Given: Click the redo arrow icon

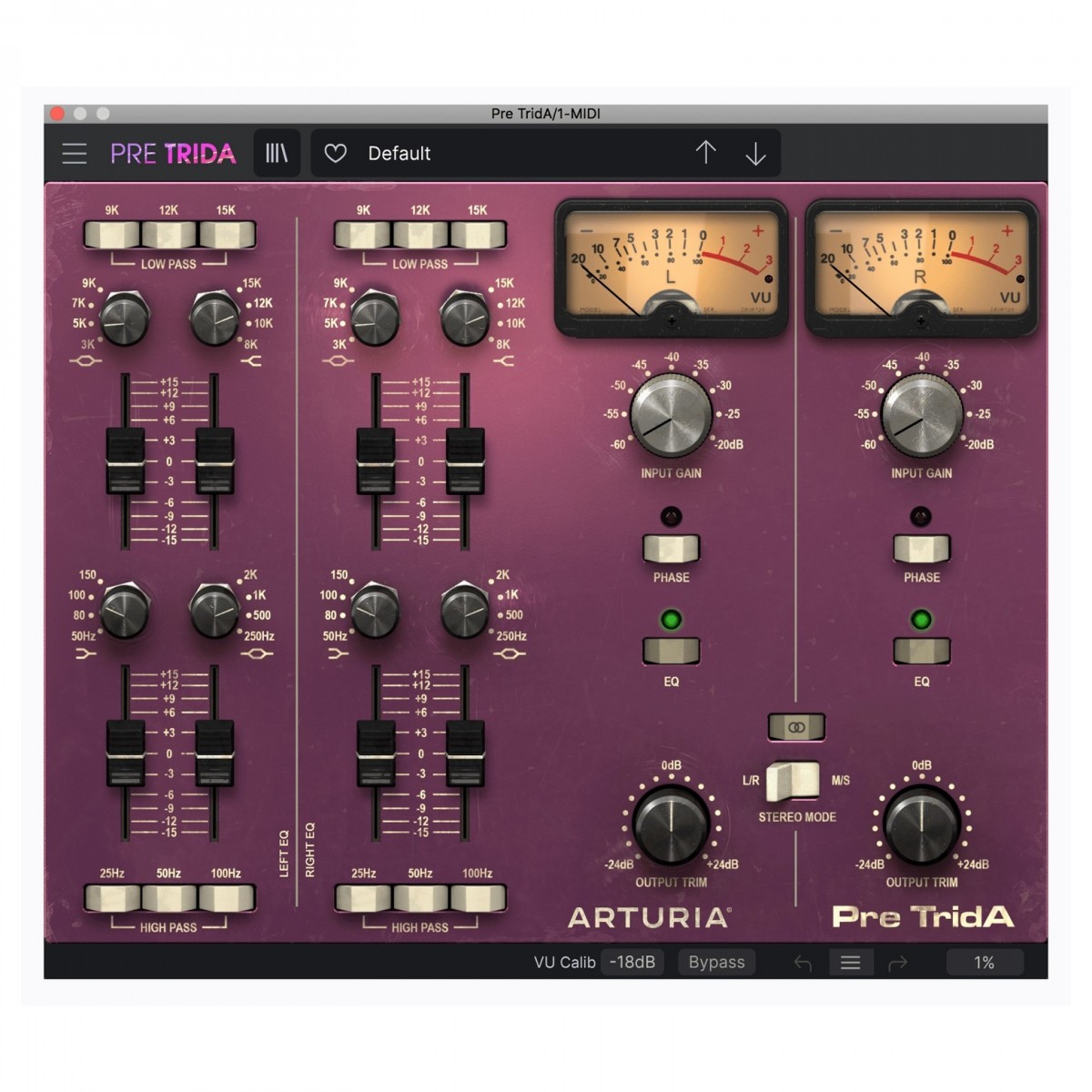Looking at the screenshot, I should pos(897,963).
